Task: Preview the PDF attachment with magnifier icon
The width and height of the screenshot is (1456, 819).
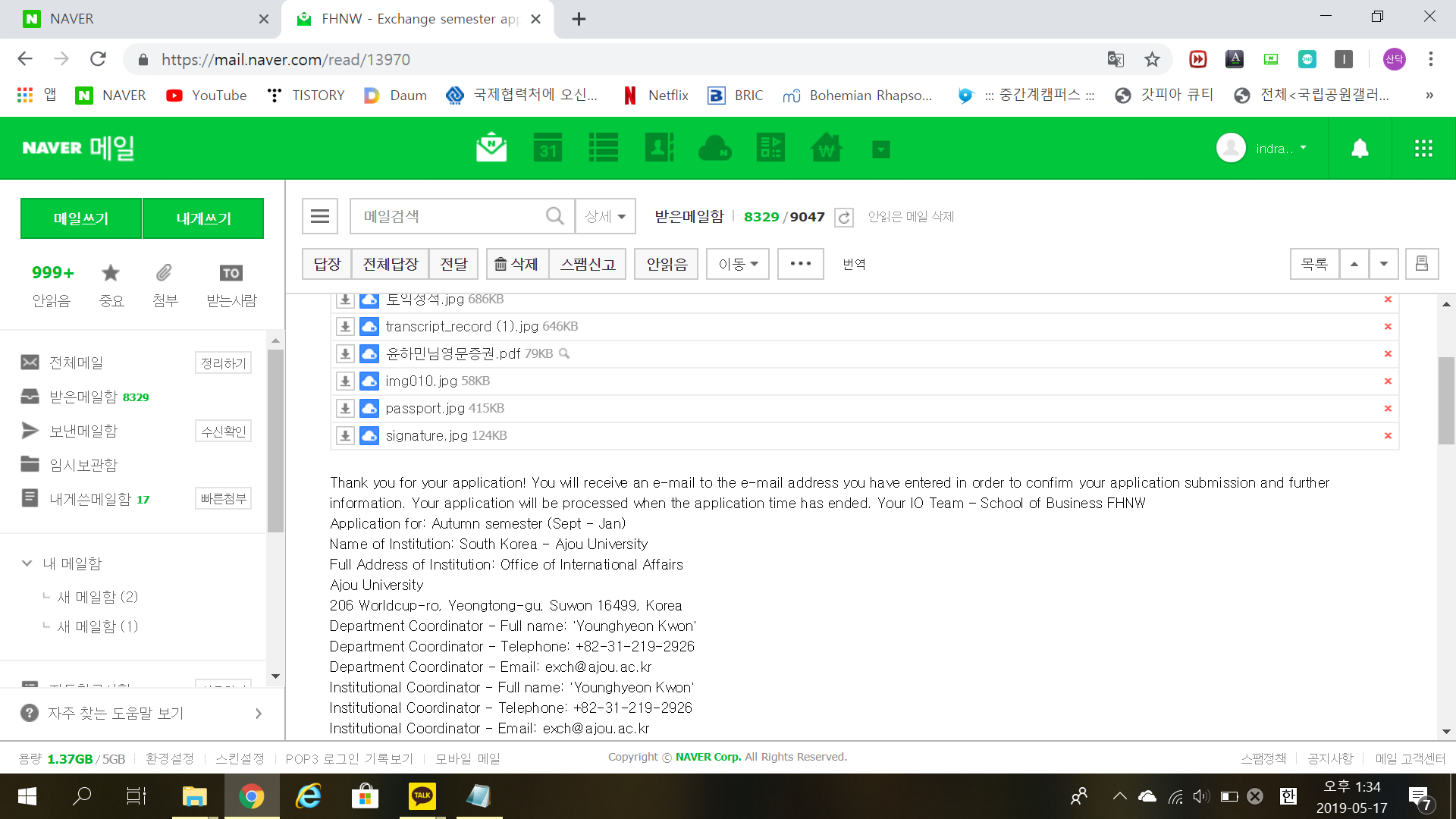Action: coord(564,354)
